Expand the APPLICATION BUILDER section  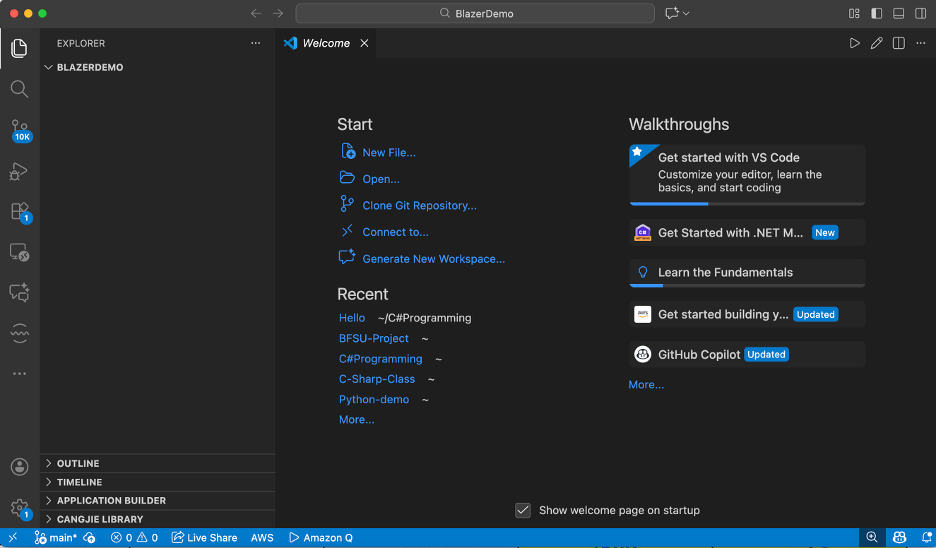pos(158,500)
